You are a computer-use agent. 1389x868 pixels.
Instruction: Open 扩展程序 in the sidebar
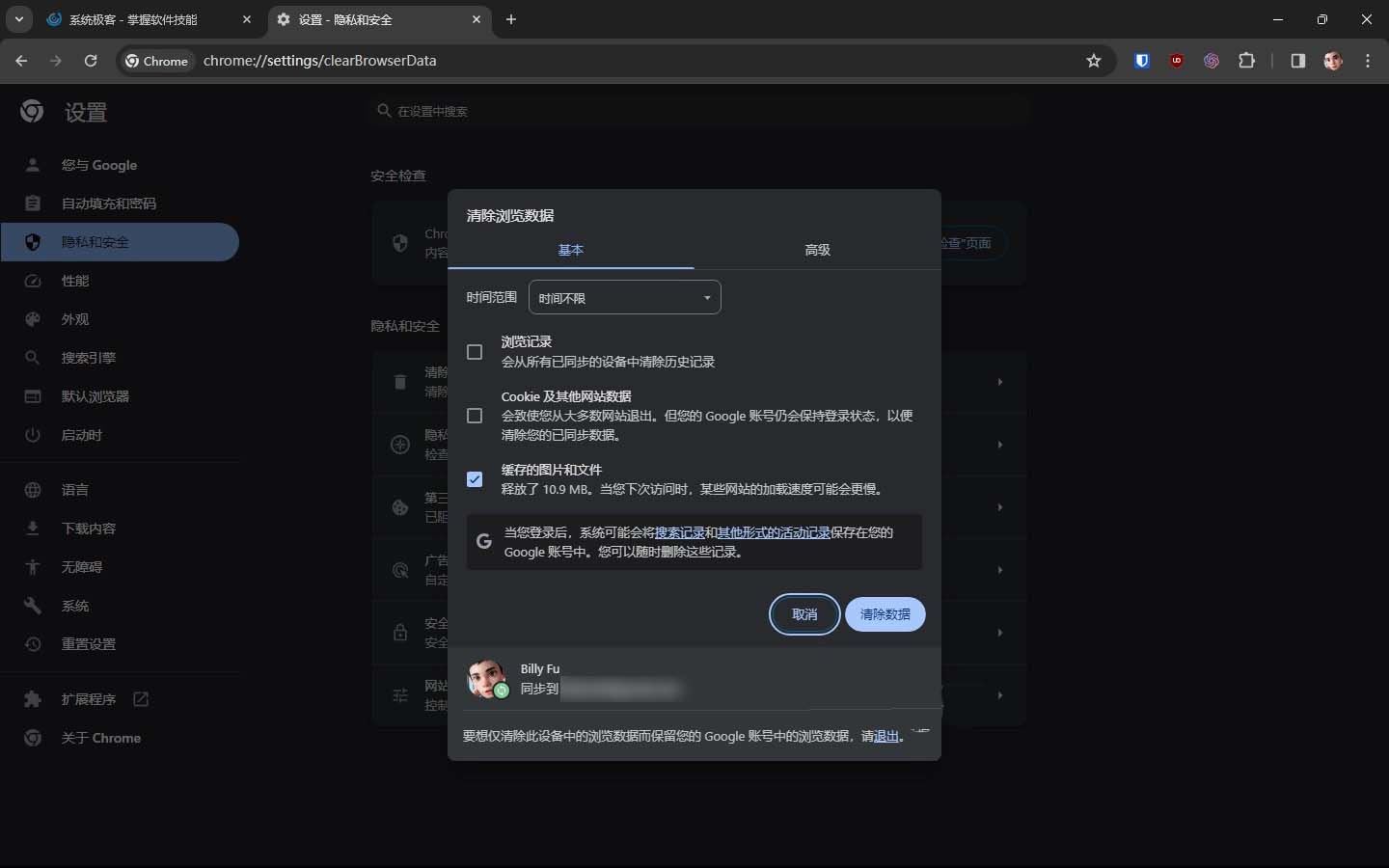click(x=120, y=699)
